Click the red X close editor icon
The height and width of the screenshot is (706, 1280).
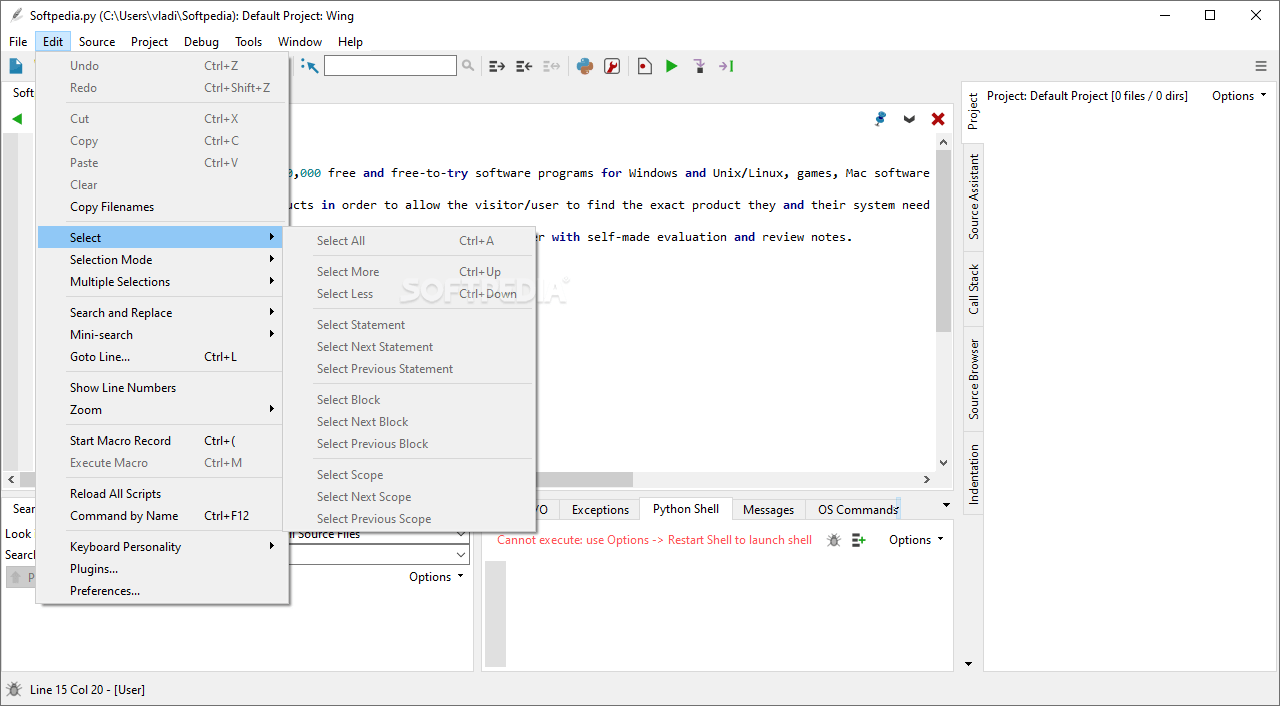tap(938, 119)
